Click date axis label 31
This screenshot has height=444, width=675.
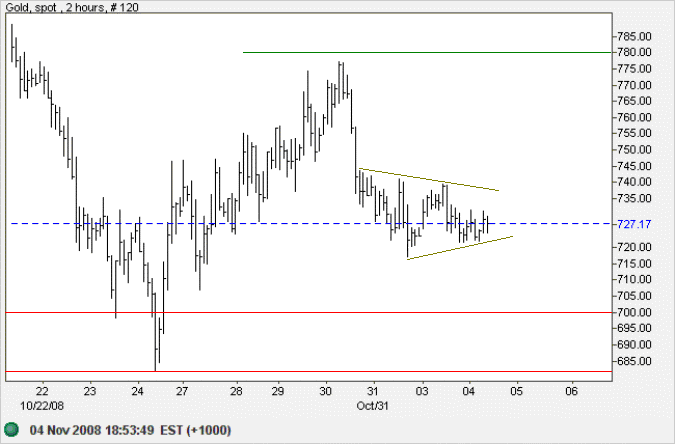coord(373,391)
